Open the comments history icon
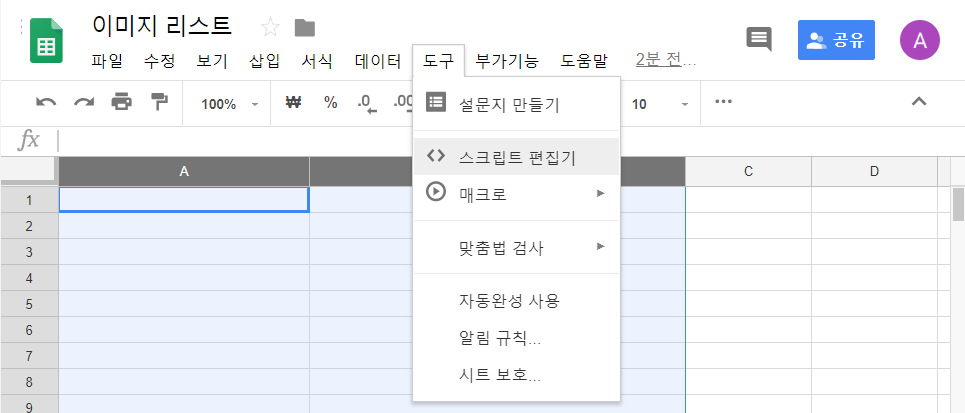965x413 pixels. tap(759, 40)
